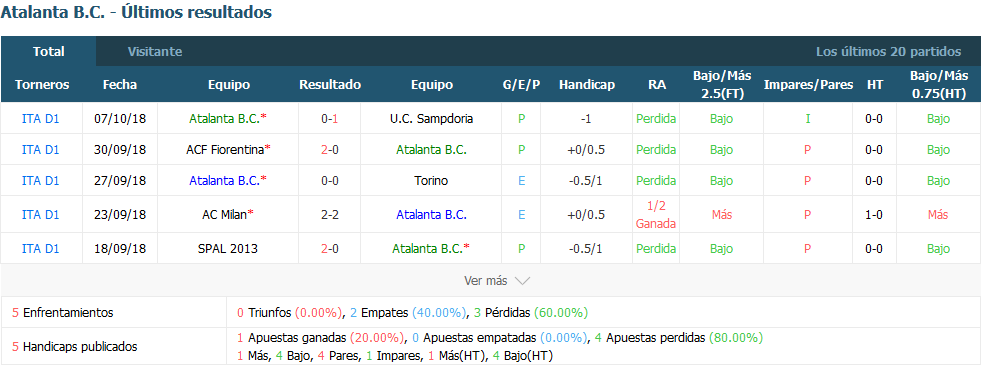Open the SPAL 2013 team link
Image resolution: width=981 pixels, height=365 pixels.
[228, 249]
